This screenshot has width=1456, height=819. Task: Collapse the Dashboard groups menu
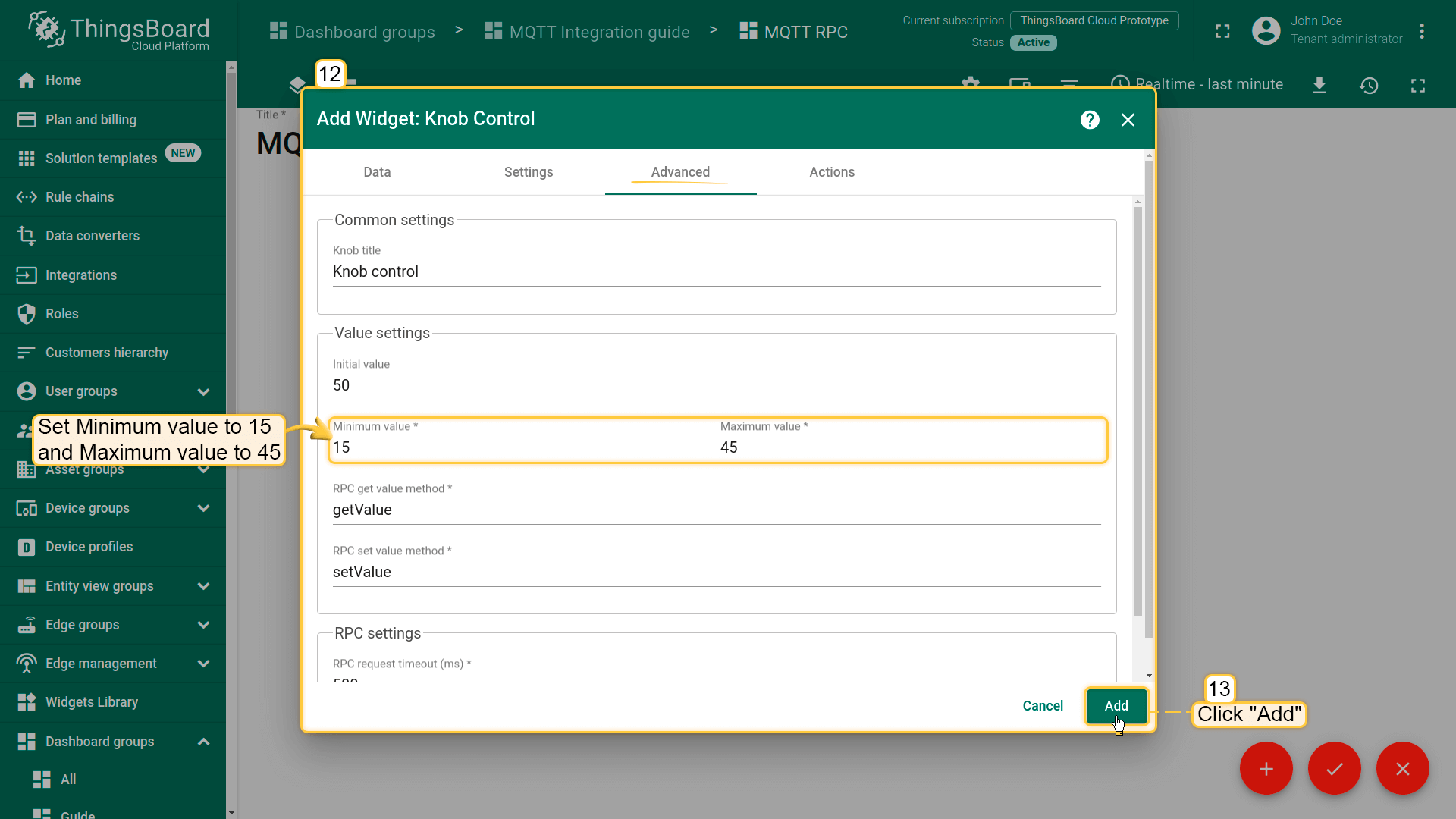pos(203,742)
